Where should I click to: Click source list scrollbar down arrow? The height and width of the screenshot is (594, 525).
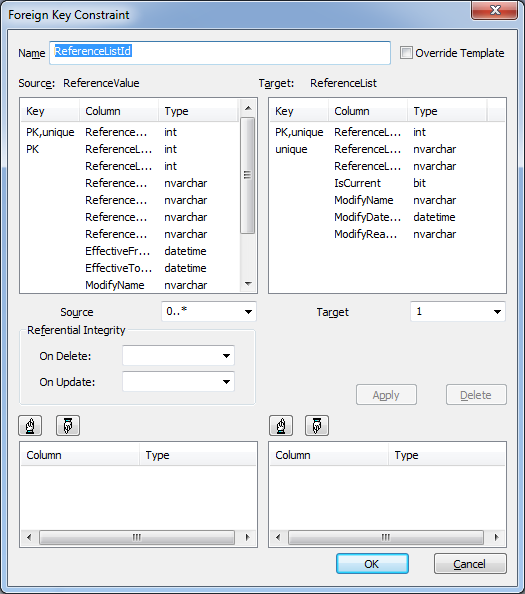point(248,283)
